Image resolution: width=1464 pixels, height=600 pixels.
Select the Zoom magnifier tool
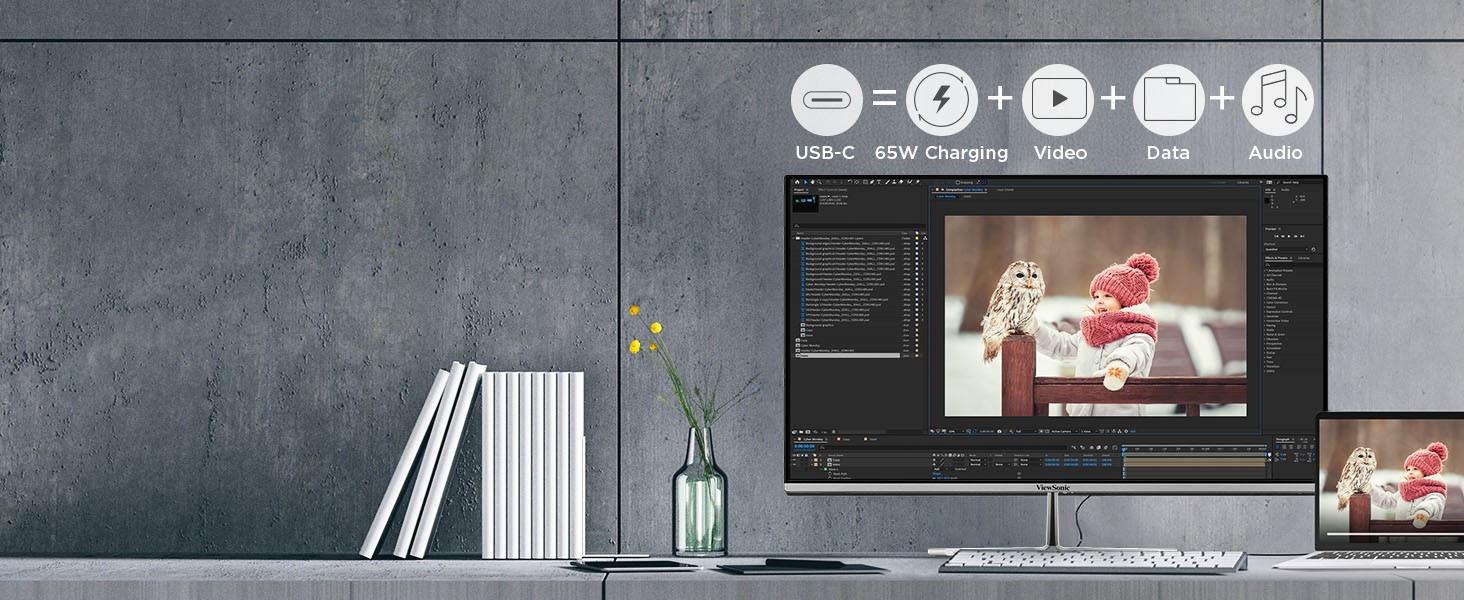point(820,182)
